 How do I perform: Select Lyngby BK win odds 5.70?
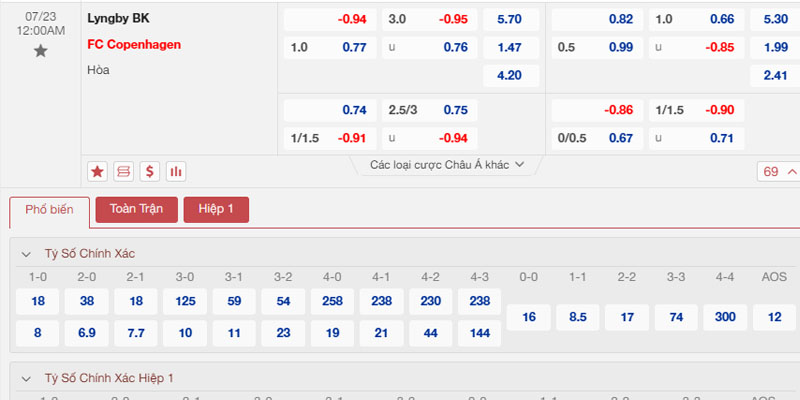click(511, 19)
